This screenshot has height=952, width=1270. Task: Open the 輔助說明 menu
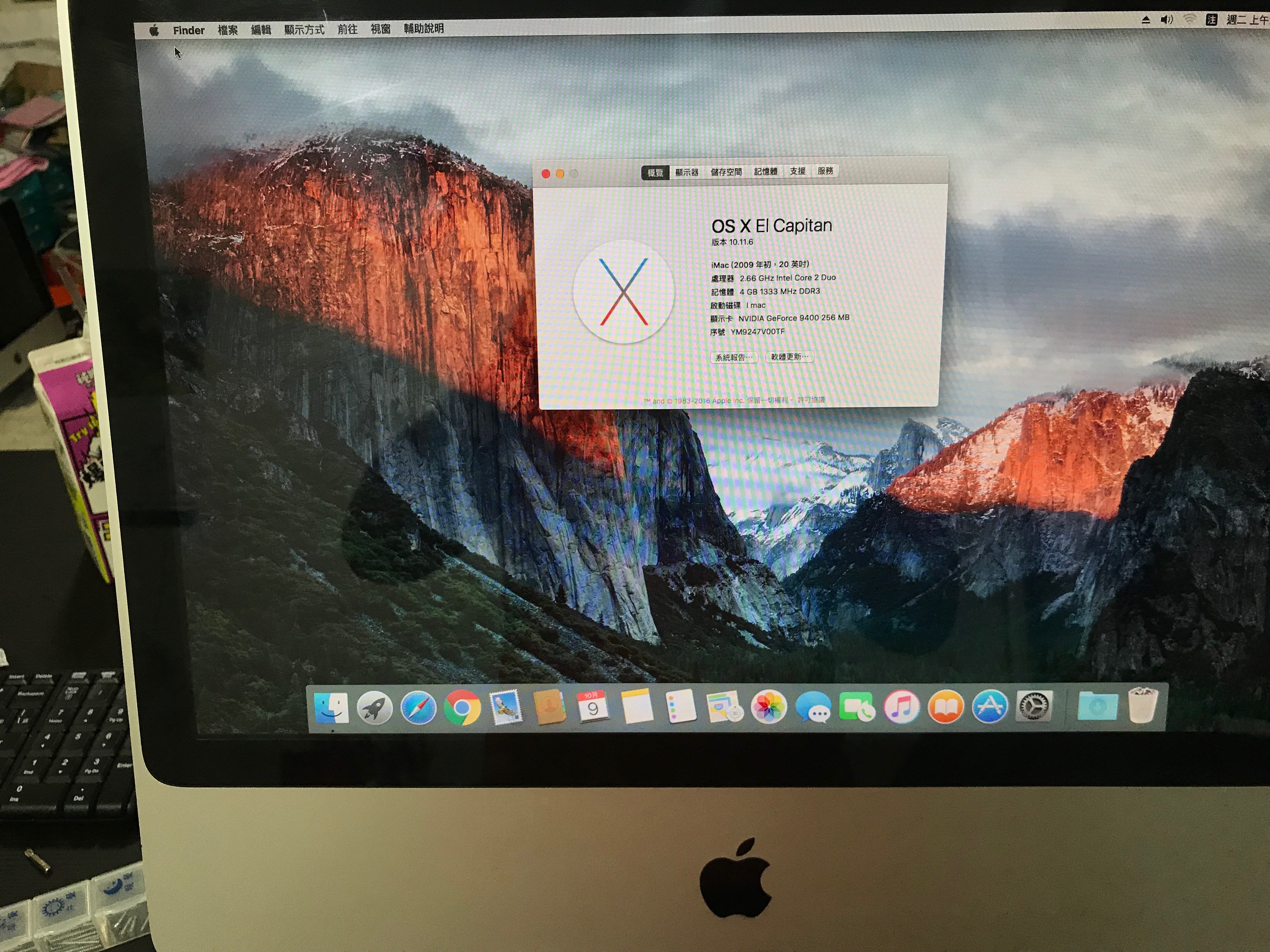click(424, 29)
